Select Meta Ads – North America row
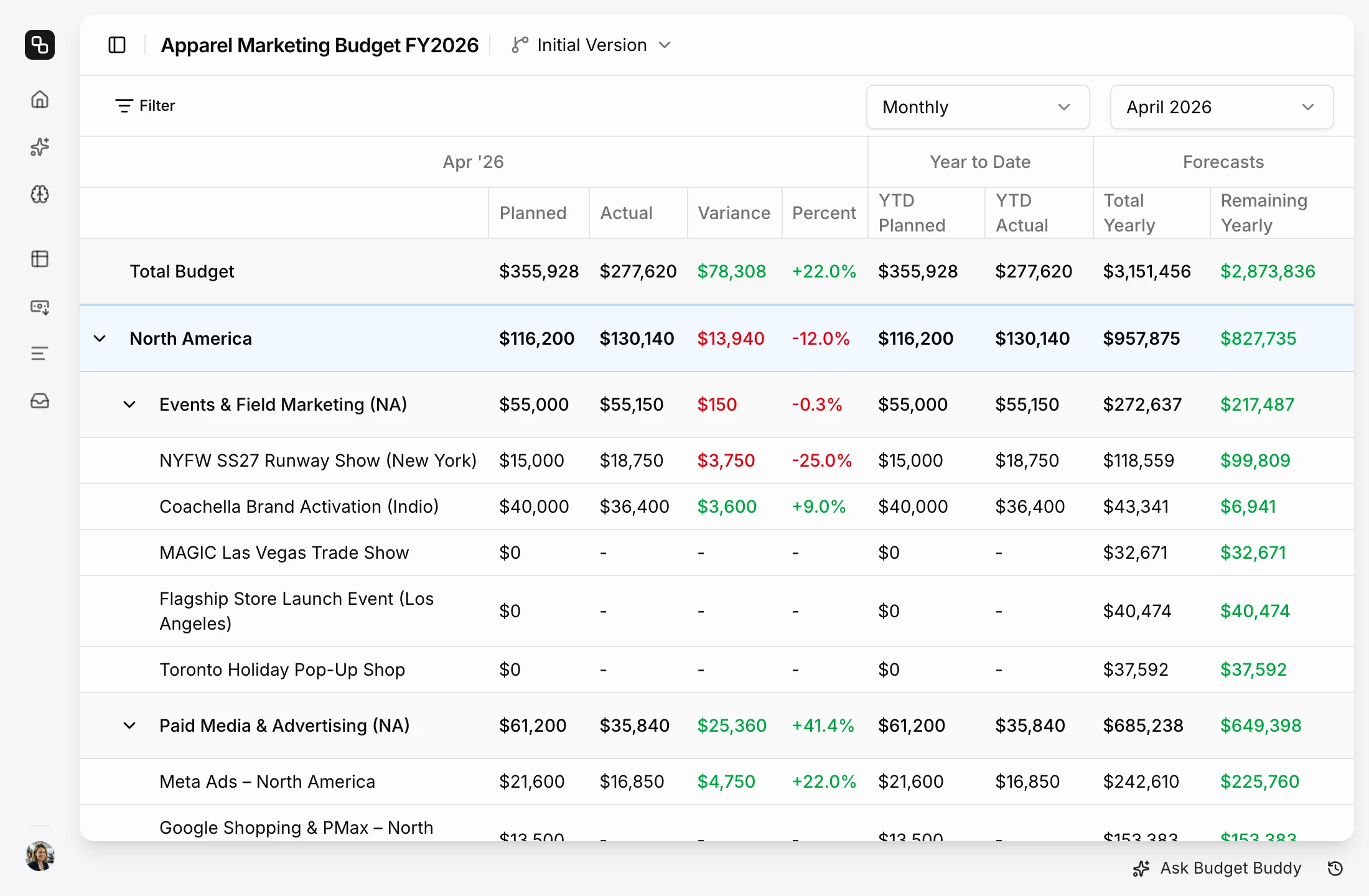 click(x=716, y=782)
